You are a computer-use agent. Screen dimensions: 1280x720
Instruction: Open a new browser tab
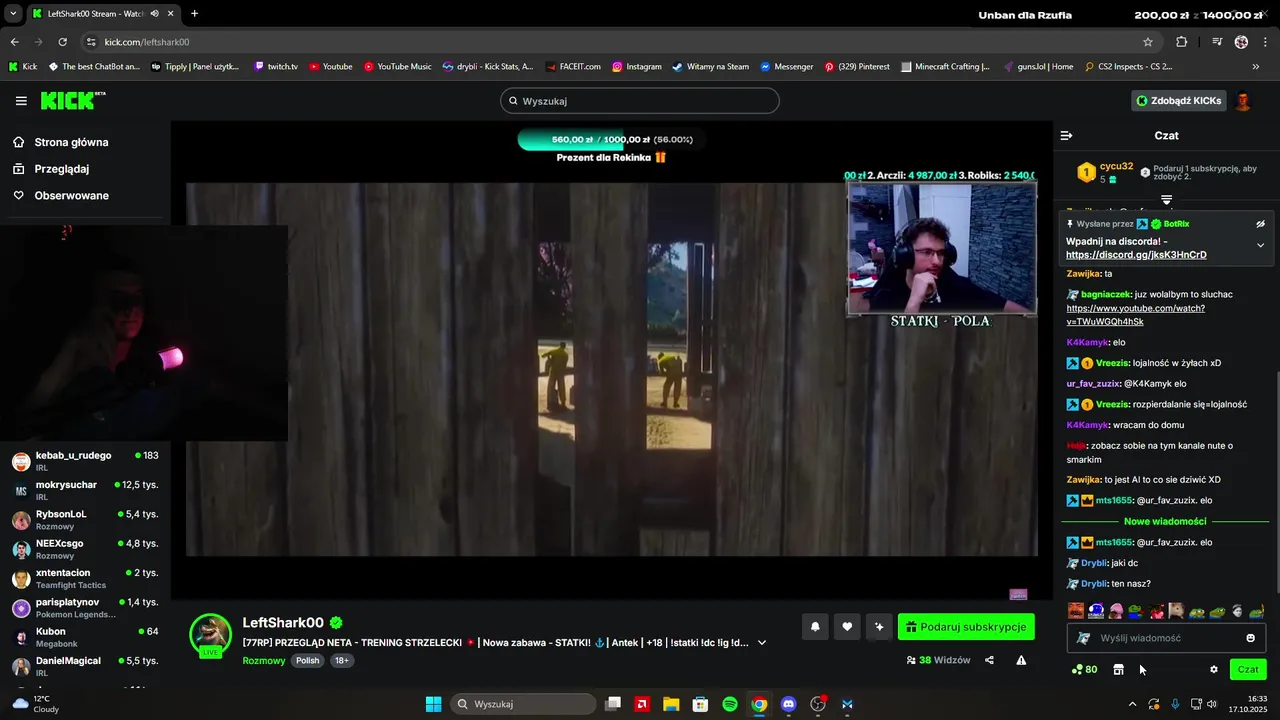coord(194,14)
